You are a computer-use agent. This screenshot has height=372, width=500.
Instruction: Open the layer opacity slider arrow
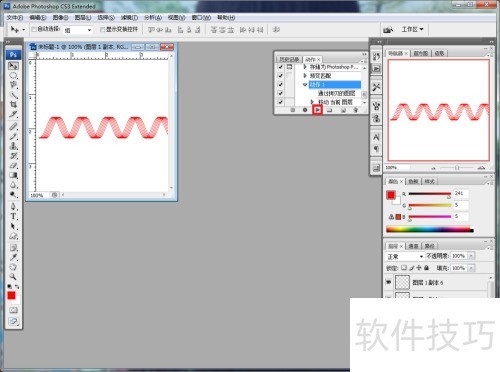click(x=471, y=256)
